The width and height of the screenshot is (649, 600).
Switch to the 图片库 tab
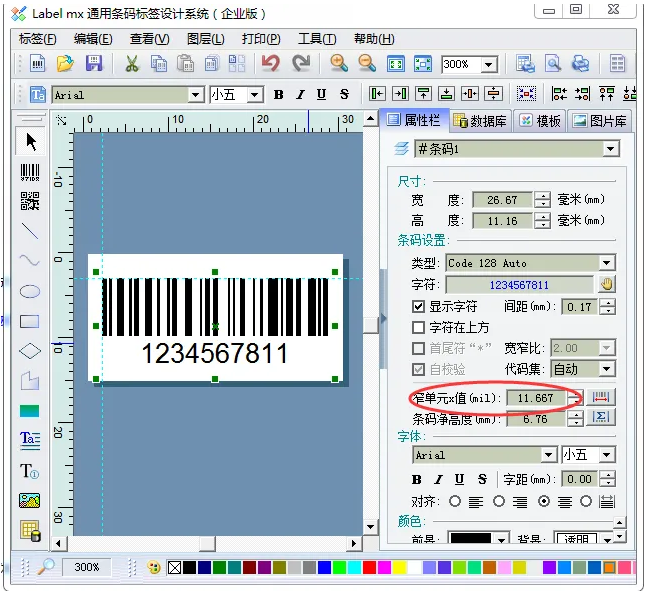[x=599, y=121]
